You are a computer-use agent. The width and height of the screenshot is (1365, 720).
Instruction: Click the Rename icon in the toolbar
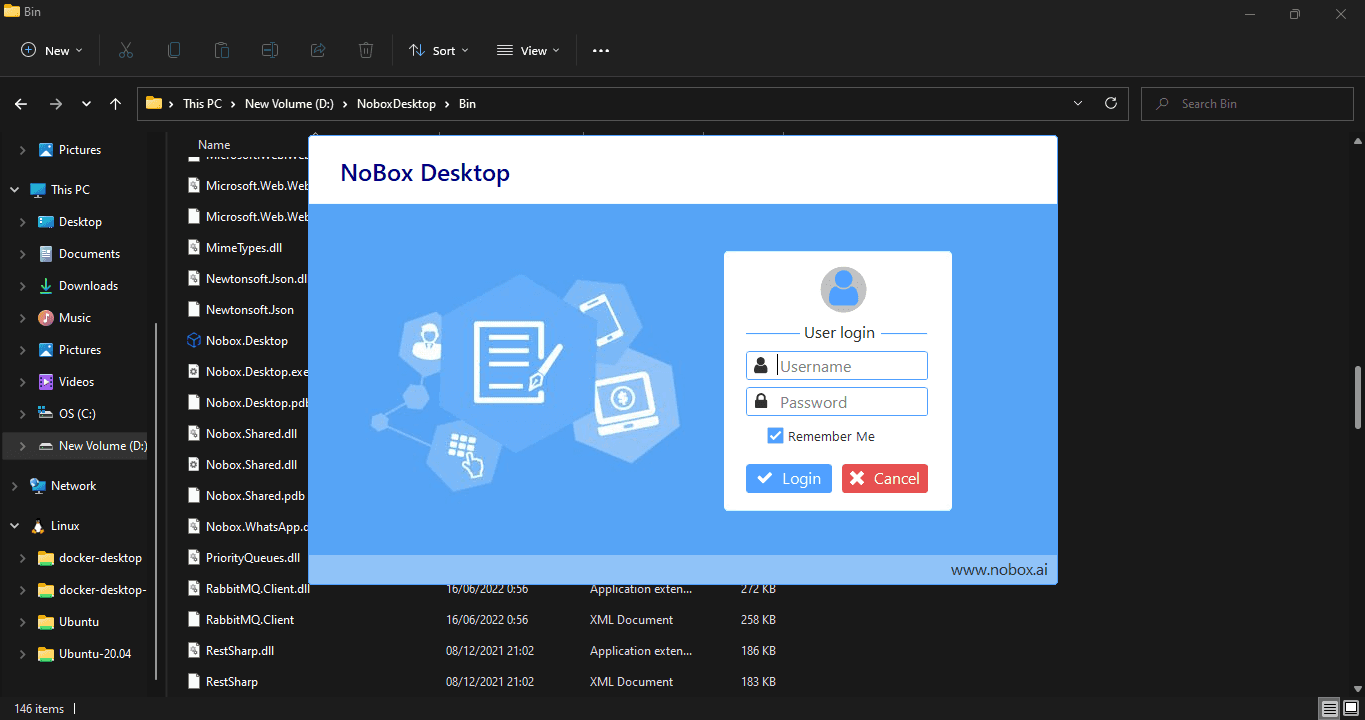[269, 50]
